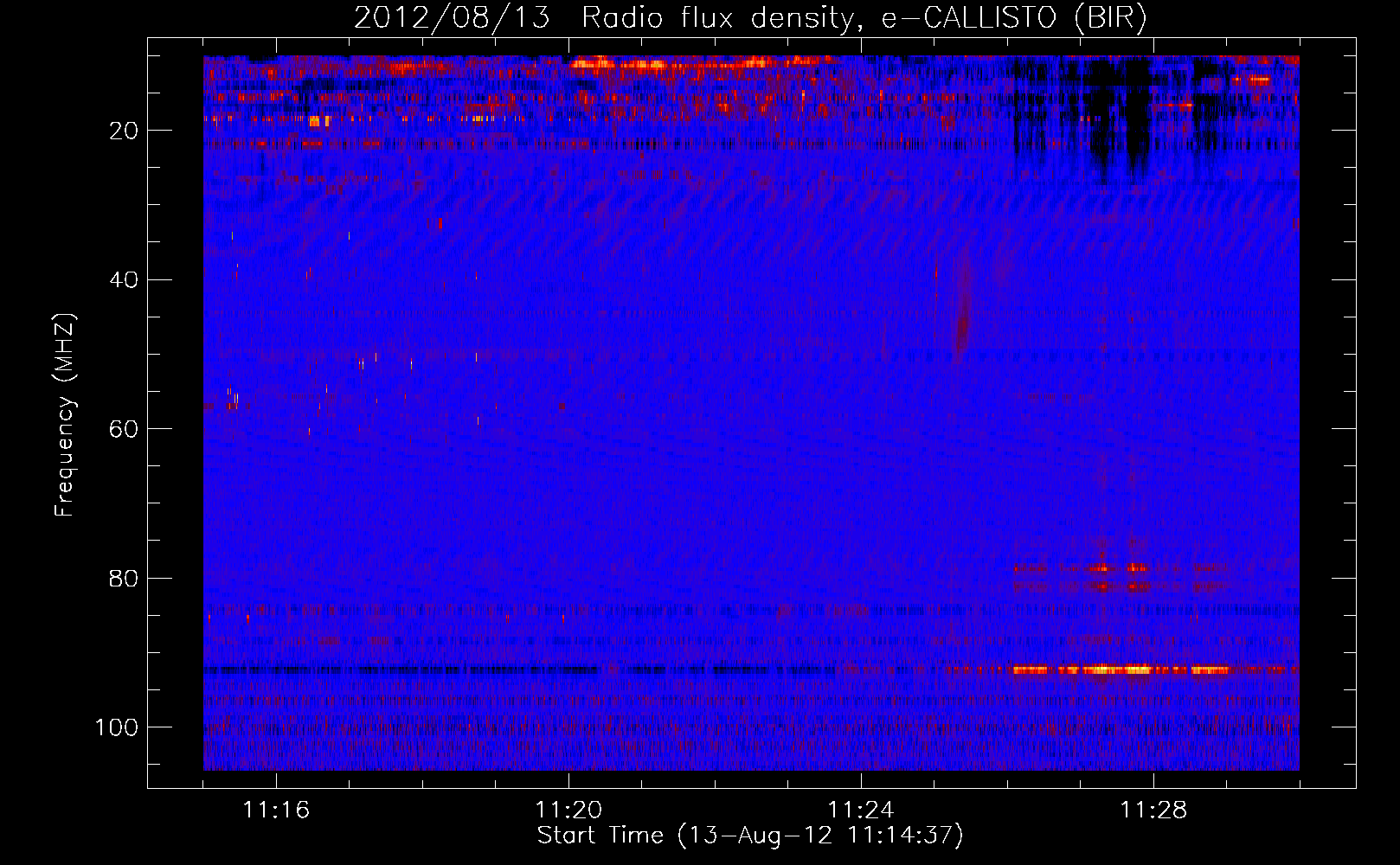Image resolution: width=1400 pixels, height=865 pixels.
Task: Click the 11:20 time tick label
Action: click(x=568, y=811)
